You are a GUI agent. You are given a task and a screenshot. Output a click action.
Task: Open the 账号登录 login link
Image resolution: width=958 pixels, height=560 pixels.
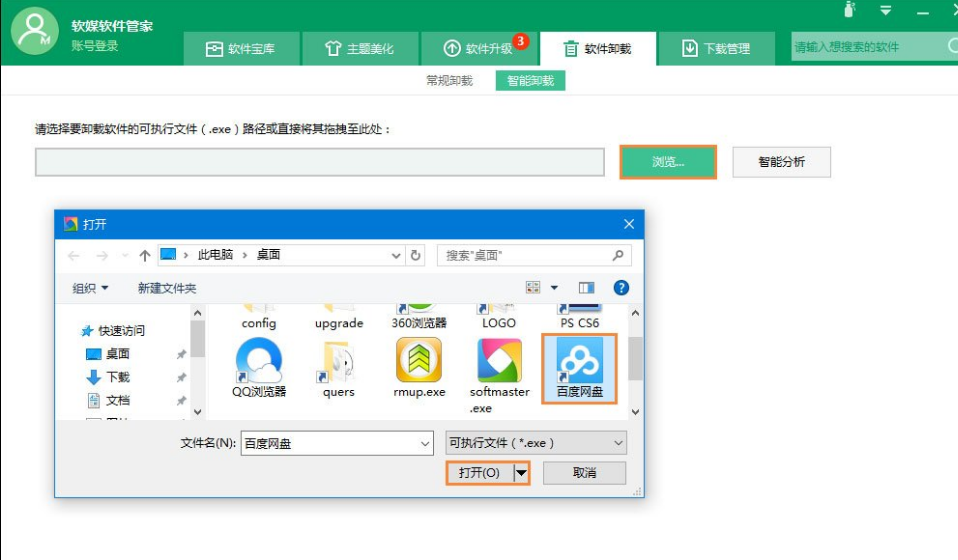(95, 46)
